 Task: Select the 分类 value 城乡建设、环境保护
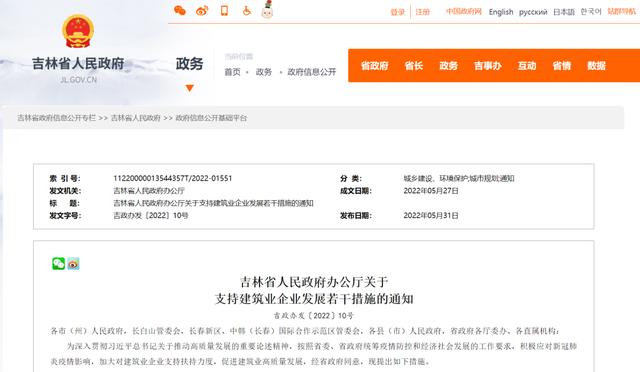point(459,178)
